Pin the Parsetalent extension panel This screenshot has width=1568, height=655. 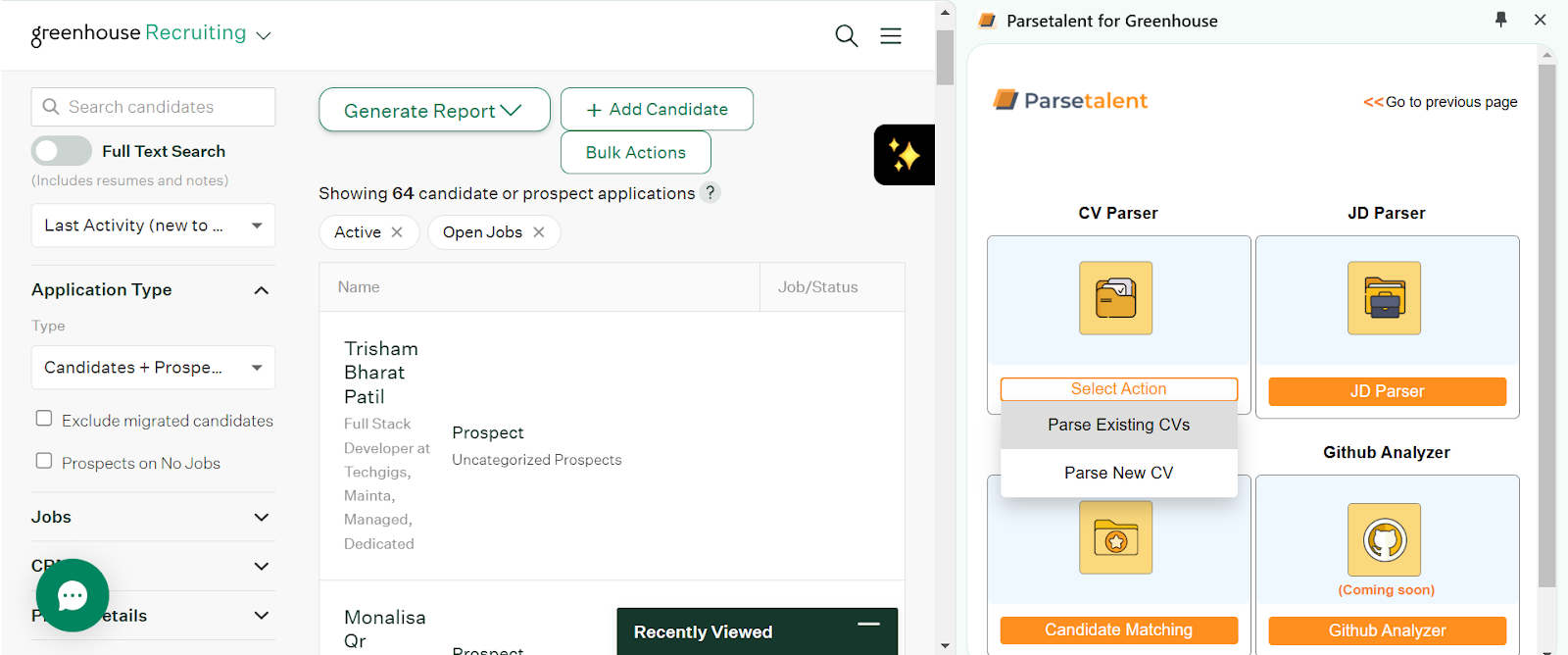click(1501, 20)
